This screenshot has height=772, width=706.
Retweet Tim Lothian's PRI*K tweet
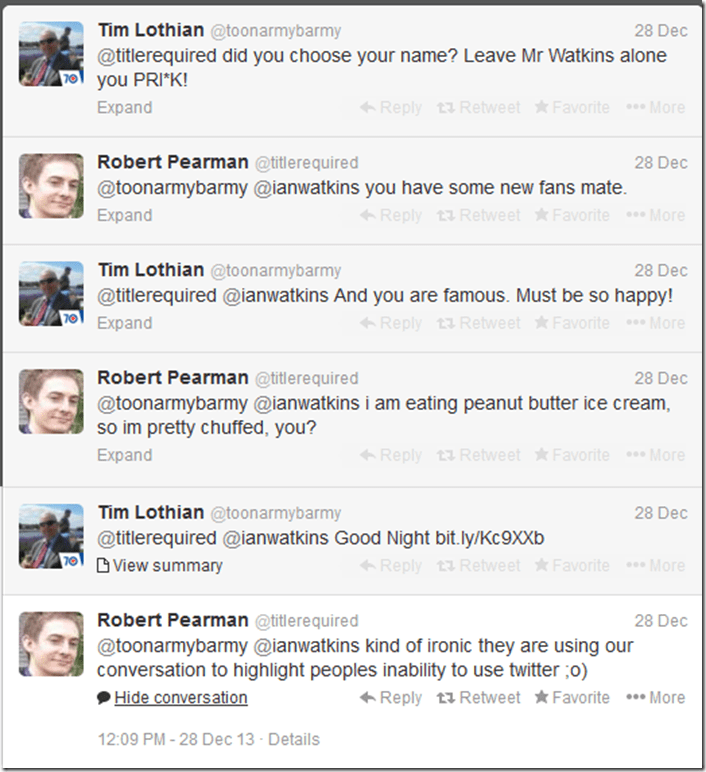tap(479, 107)
